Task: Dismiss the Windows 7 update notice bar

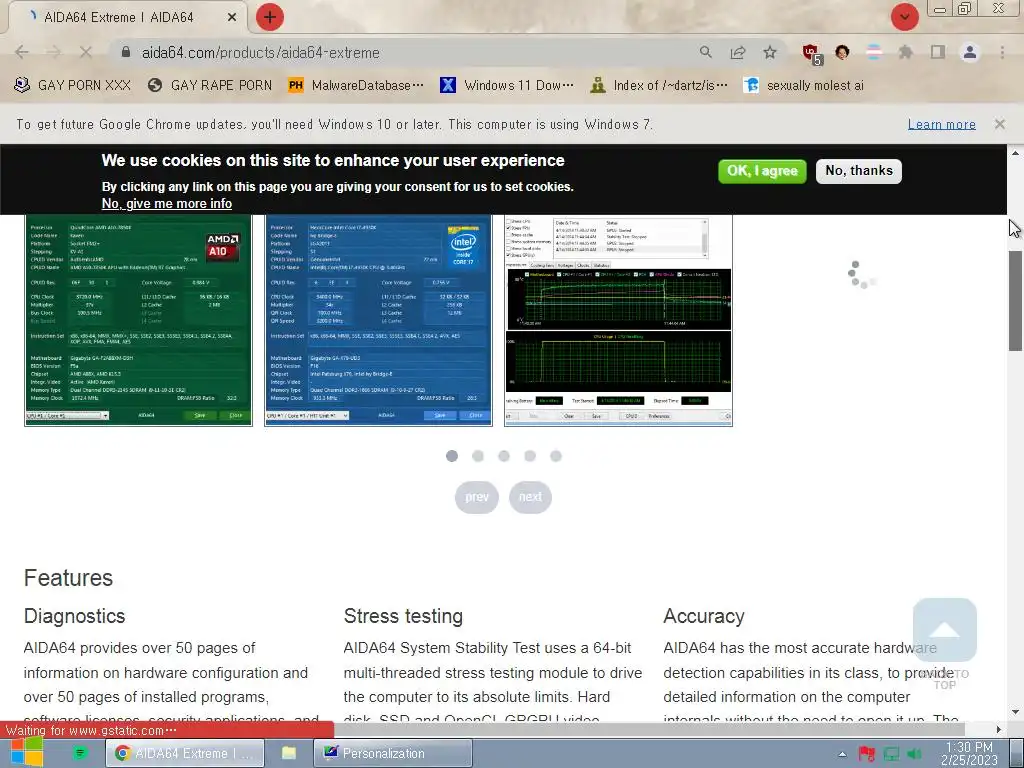Action: coord(999,124)
